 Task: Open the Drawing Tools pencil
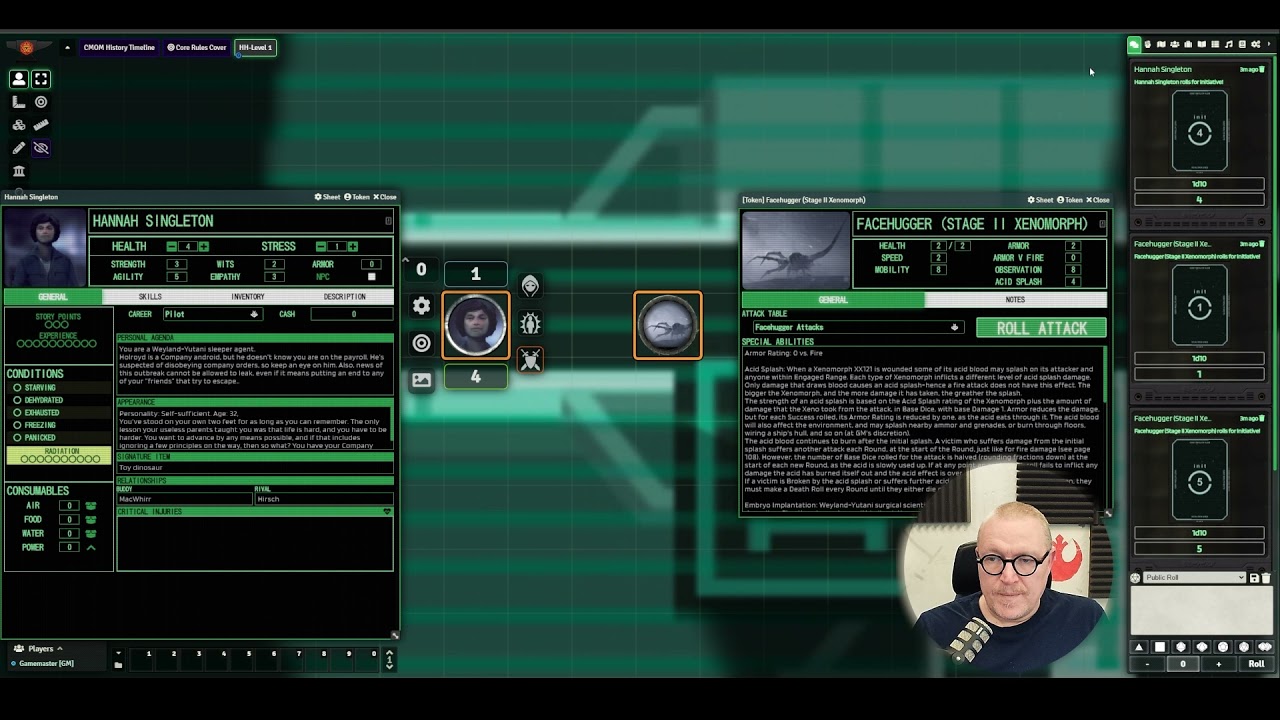click(x=19, y=148)
